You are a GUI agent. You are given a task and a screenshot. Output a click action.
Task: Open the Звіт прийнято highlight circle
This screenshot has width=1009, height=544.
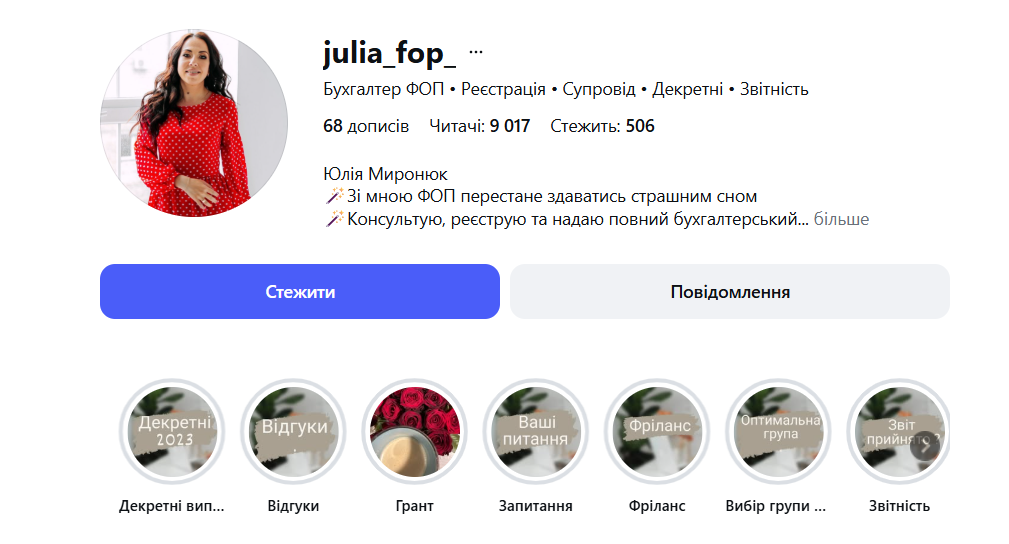898,431
